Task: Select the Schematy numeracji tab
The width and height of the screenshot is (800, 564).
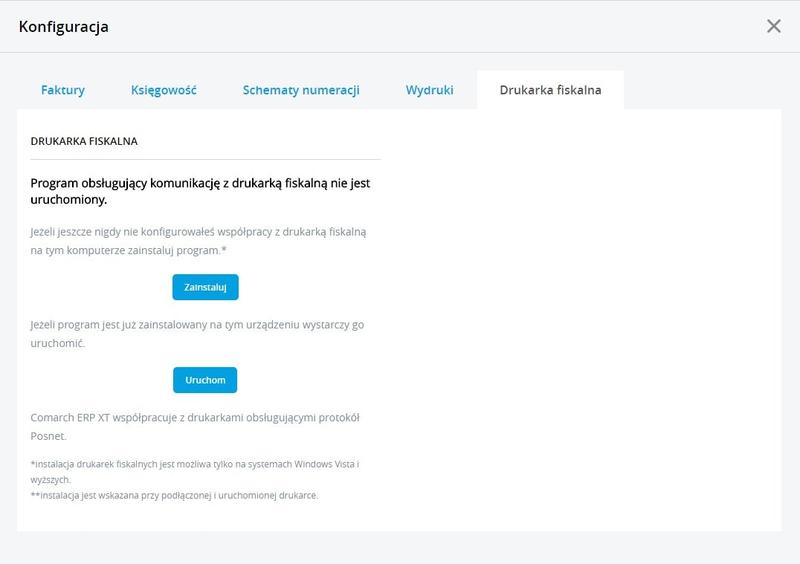Action: pos(301,90)
